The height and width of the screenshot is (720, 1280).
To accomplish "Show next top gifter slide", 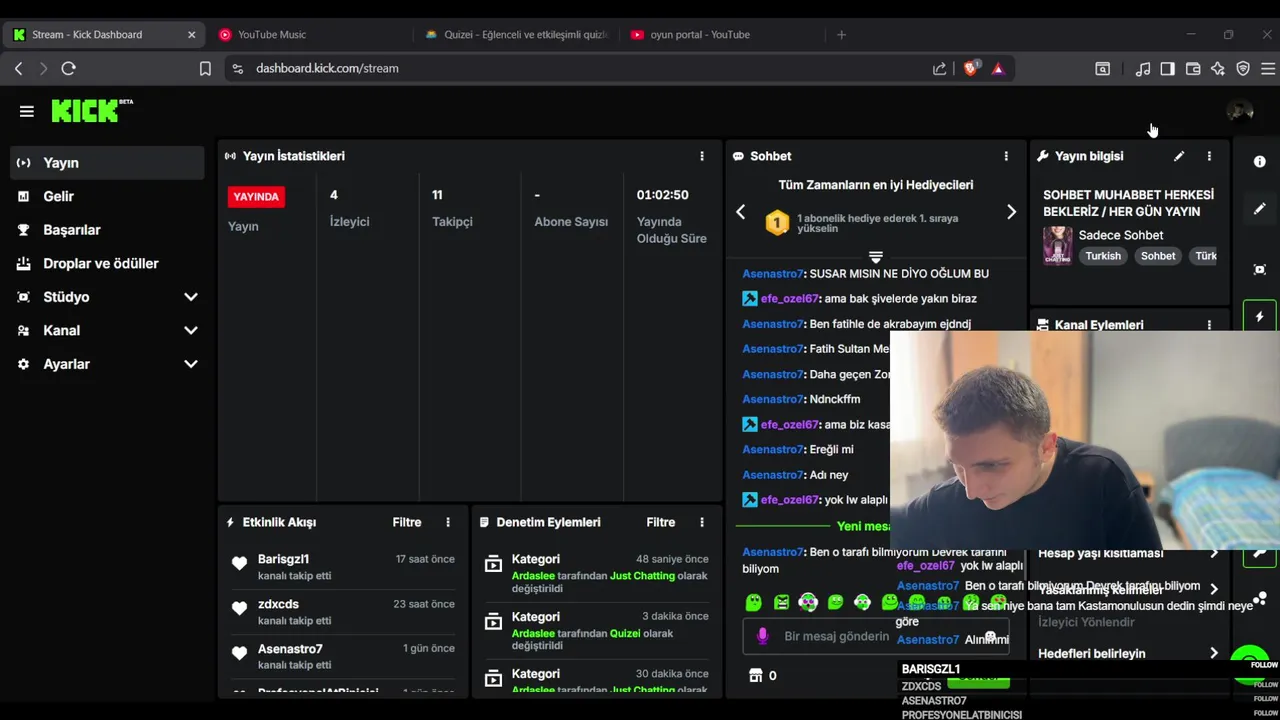I will tap(1011, 212).
